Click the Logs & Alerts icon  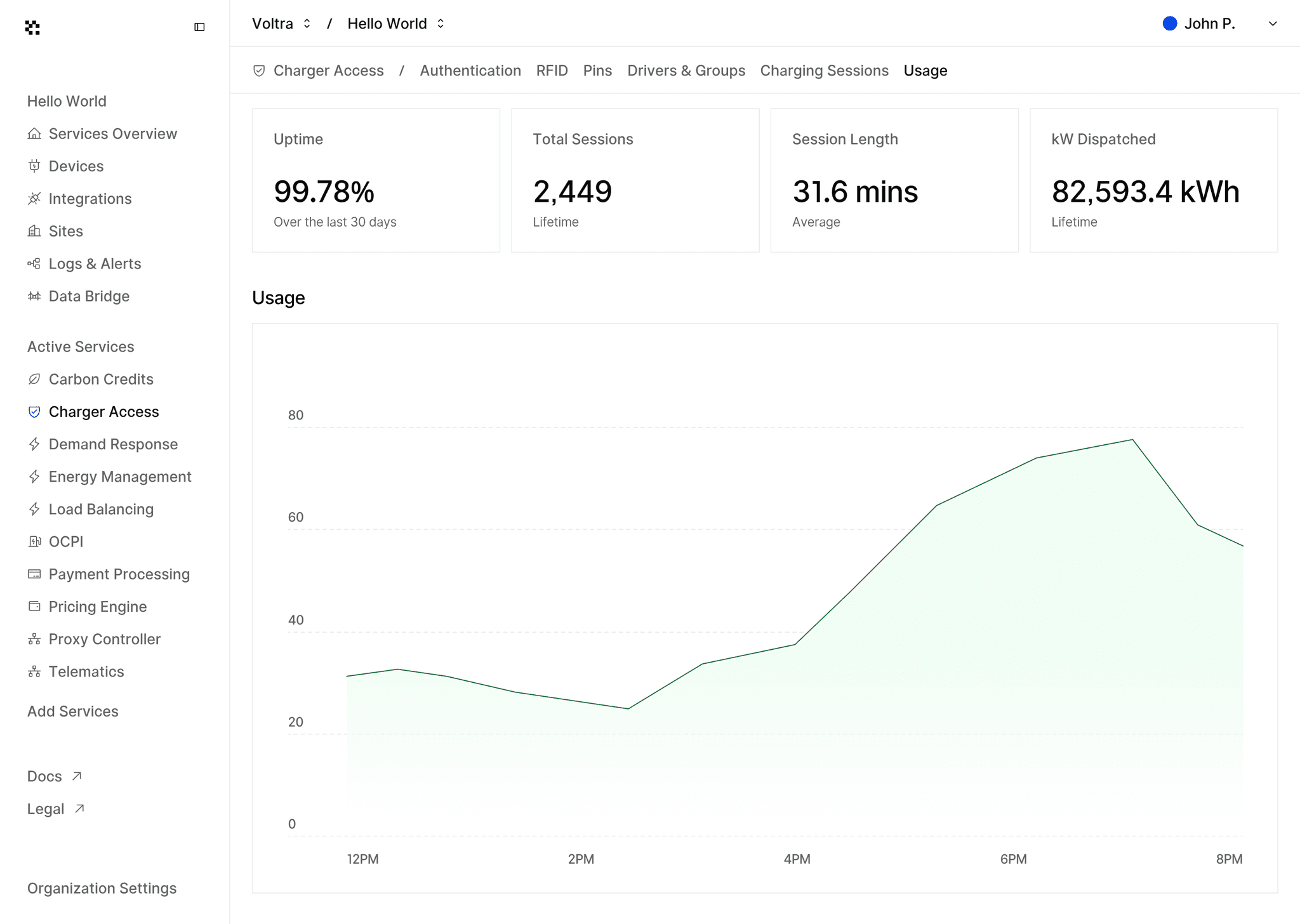[x=34, y=263]
